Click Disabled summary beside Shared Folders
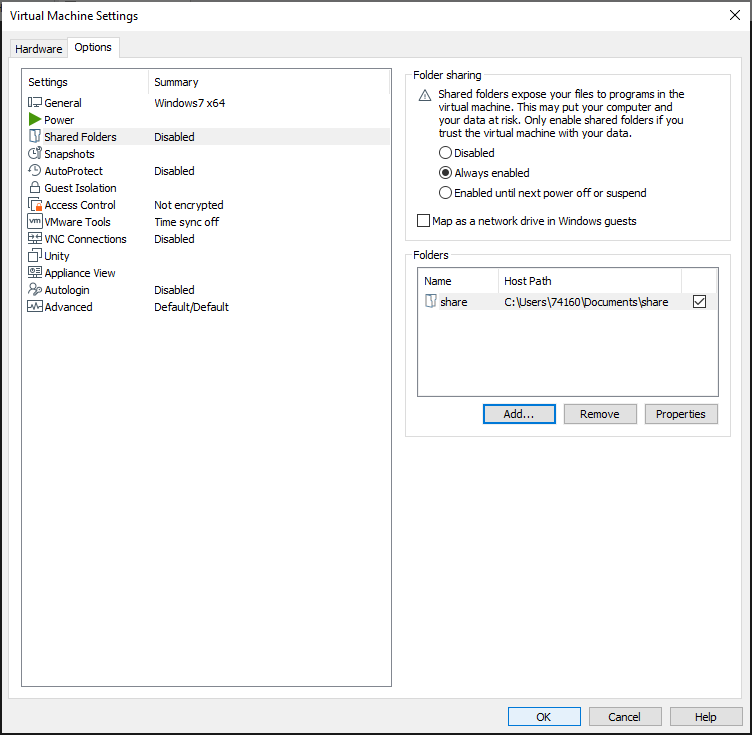Screen dimensions: 752x735 point(174,137)
